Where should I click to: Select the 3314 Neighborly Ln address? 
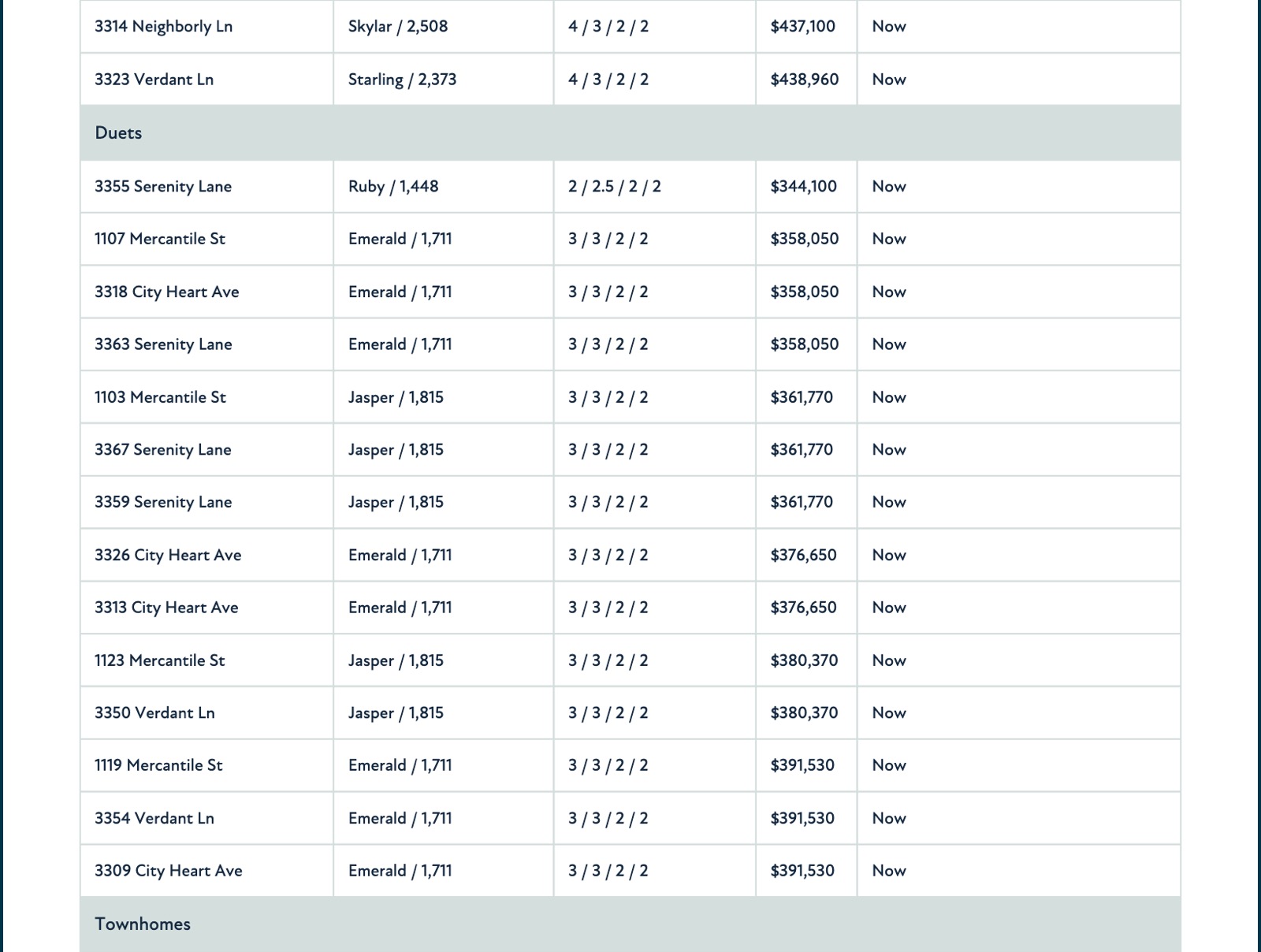tap(163, 26)
